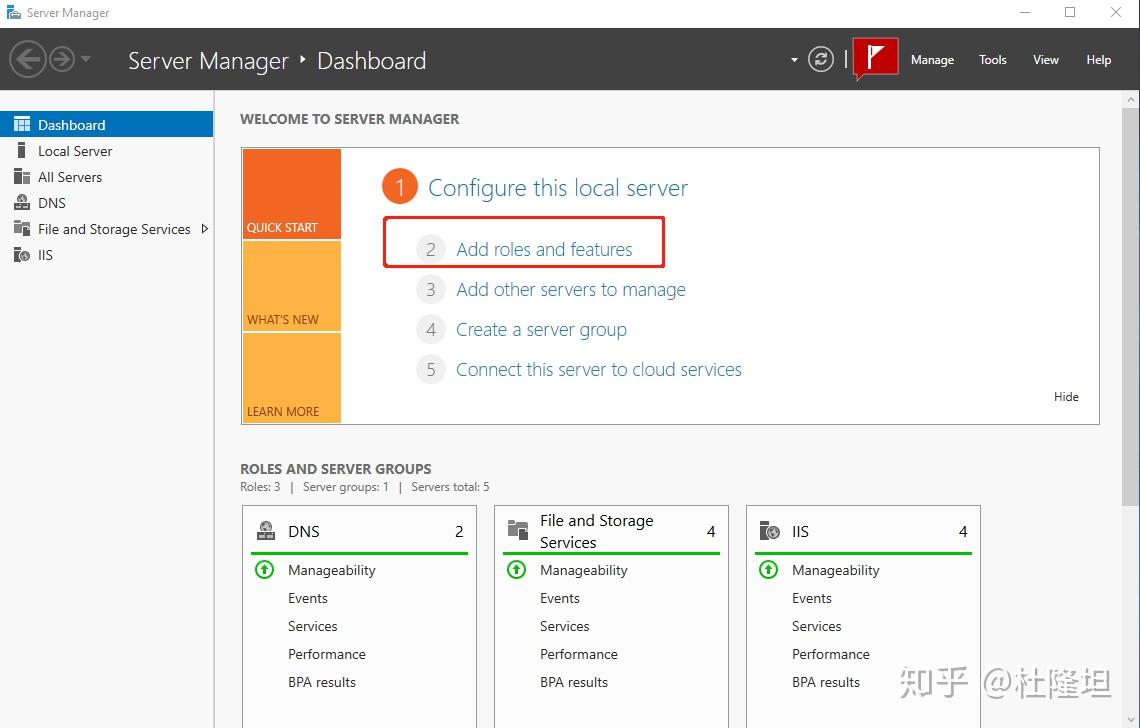1140x728 pixels.
Task: Click green Manageability icon in File Storage tile
Action: [x=516, y=569]
